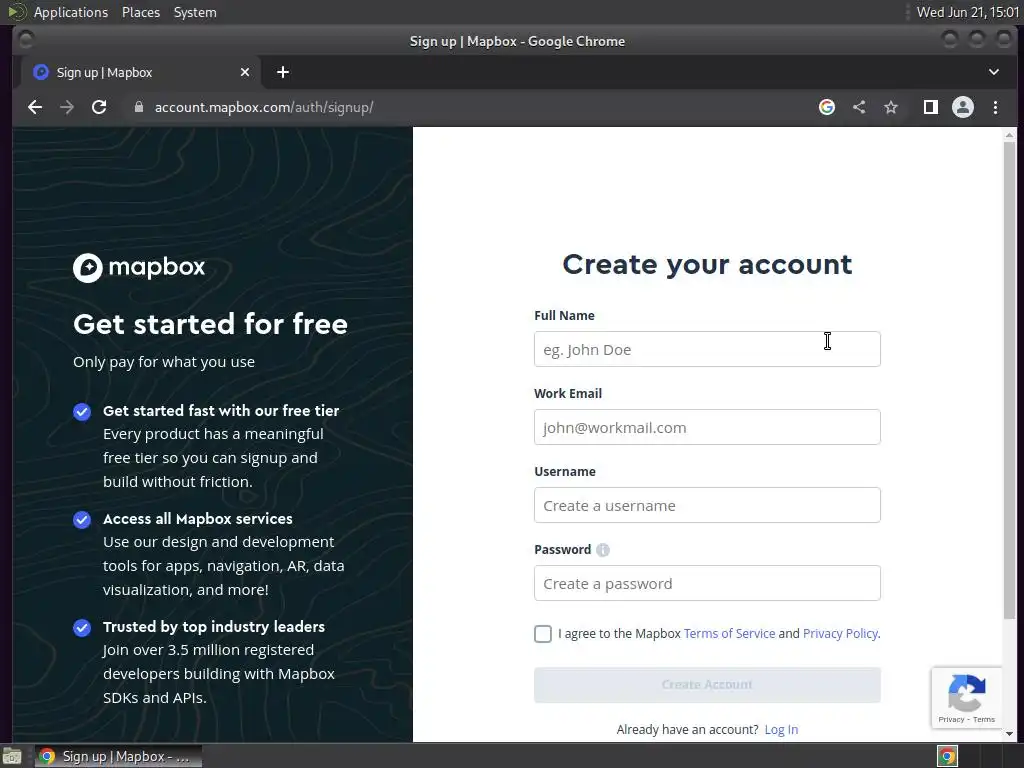Share this page via share icon
The image size is (1024, 768).
point(859,107)
